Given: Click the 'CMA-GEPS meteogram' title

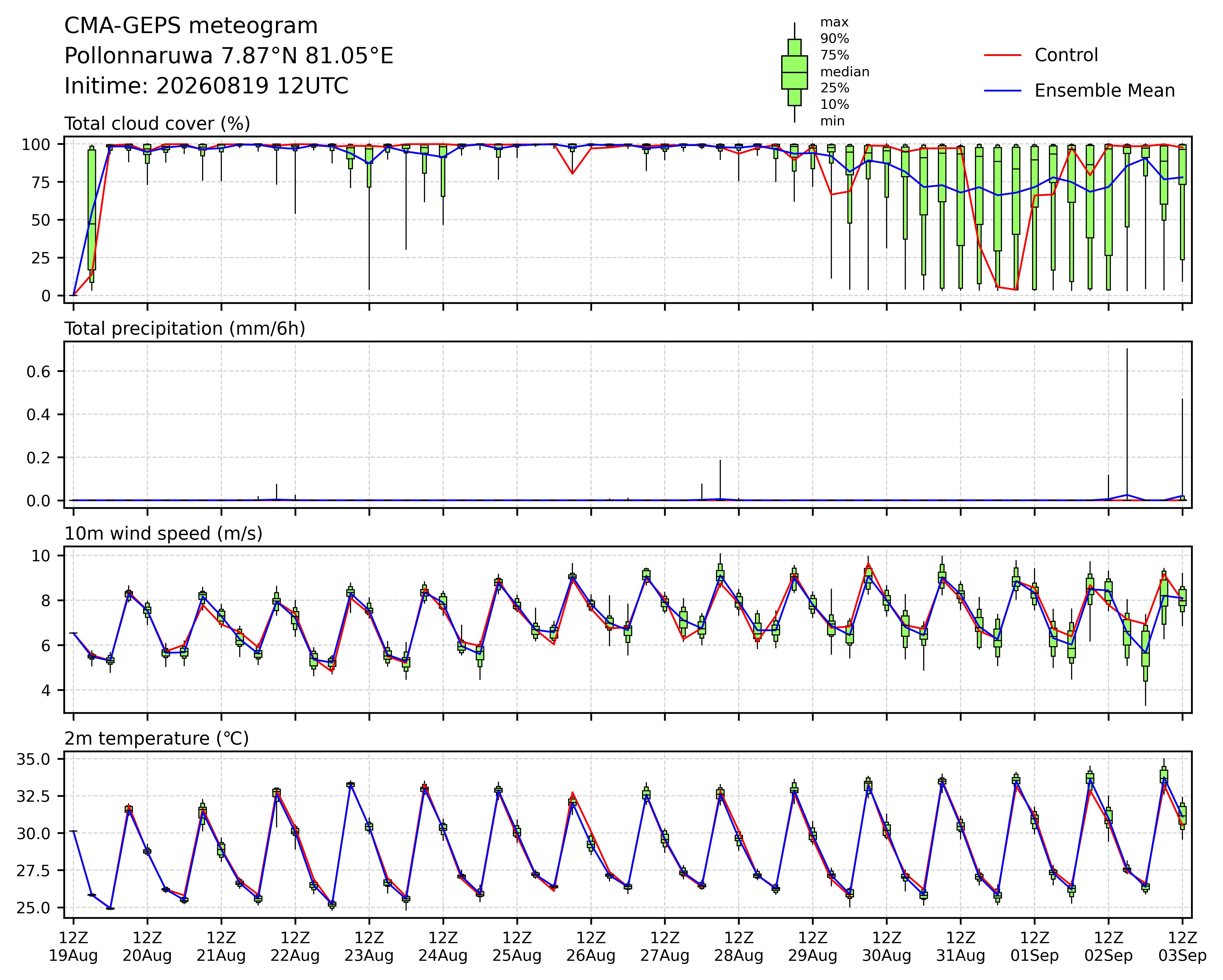Looking at the screenshot, I should [x=191, y=26].
